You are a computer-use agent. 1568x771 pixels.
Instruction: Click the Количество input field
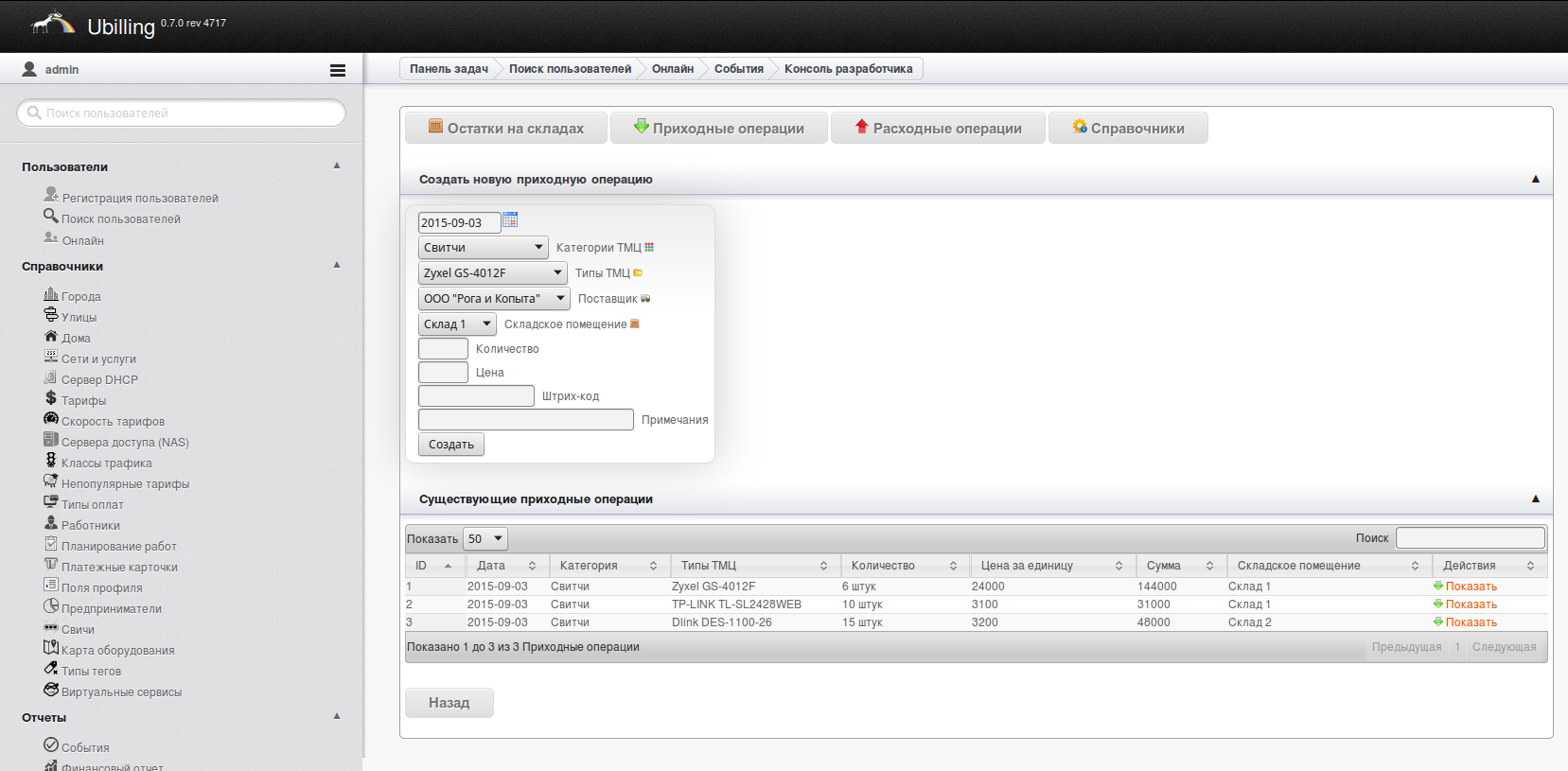[x=443, y=349]
